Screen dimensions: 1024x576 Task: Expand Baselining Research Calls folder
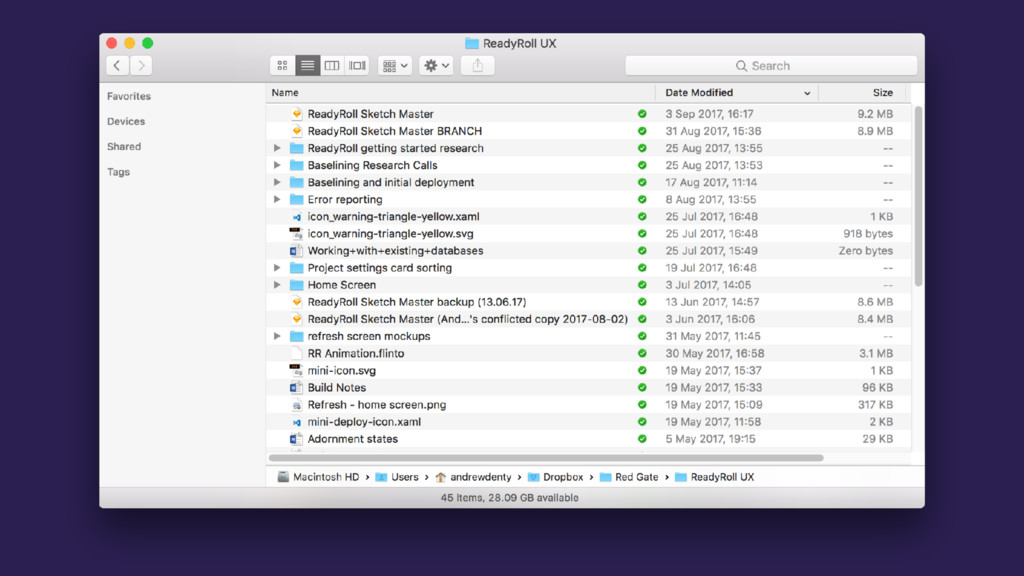coord(277,166)
